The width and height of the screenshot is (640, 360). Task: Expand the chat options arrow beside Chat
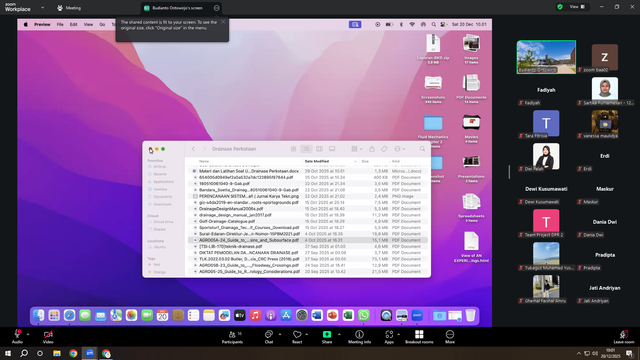coord(280,334)
